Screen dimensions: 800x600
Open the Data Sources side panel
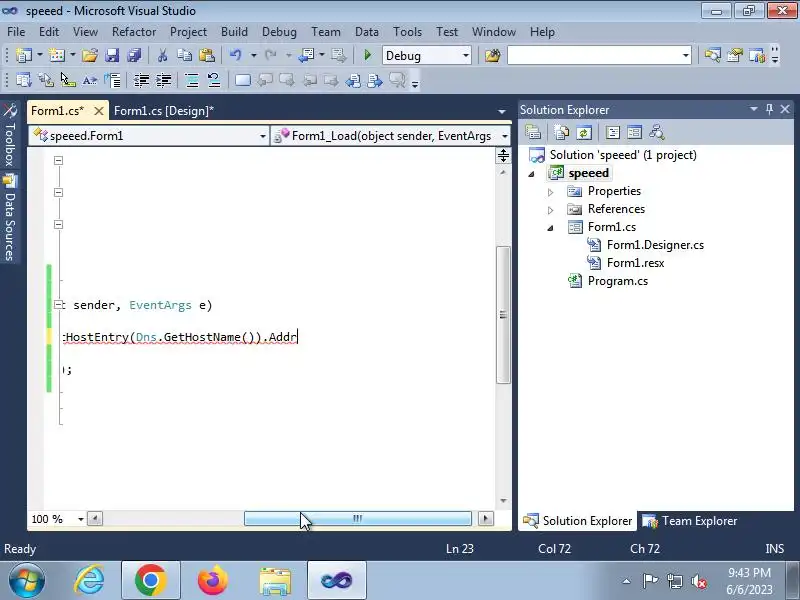(10, 218)
